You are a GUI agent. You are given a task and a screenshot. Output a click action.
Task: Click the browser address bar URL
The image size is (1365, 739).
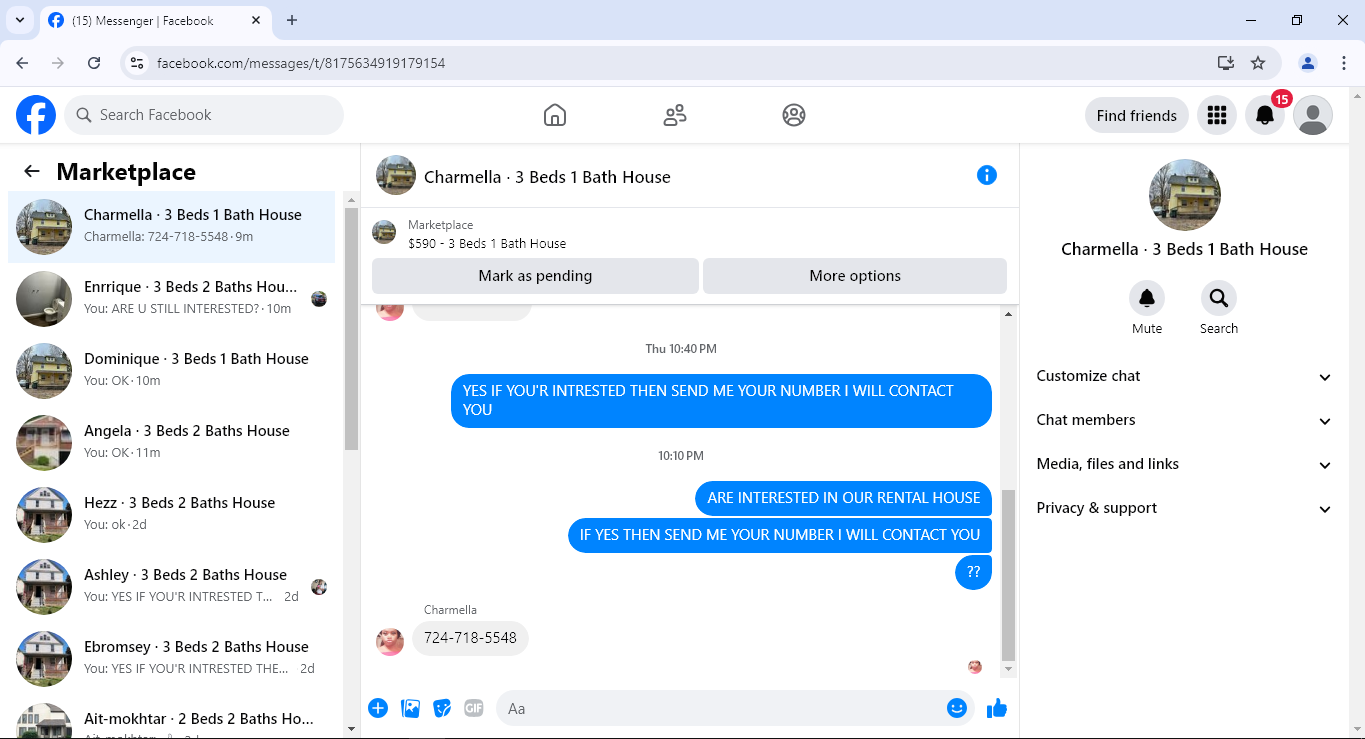(301, 63)
